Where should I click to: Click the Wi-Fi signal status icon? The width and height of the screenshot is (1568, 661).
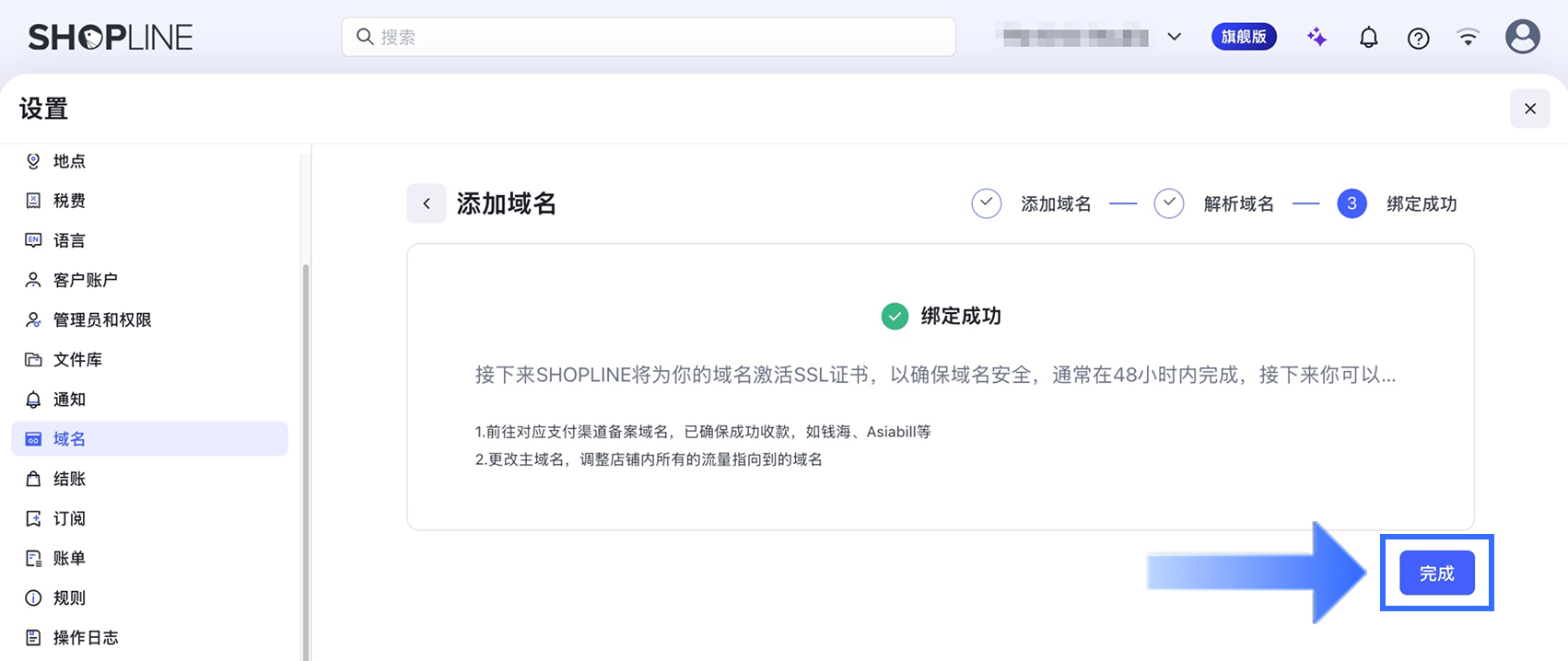1469,37
